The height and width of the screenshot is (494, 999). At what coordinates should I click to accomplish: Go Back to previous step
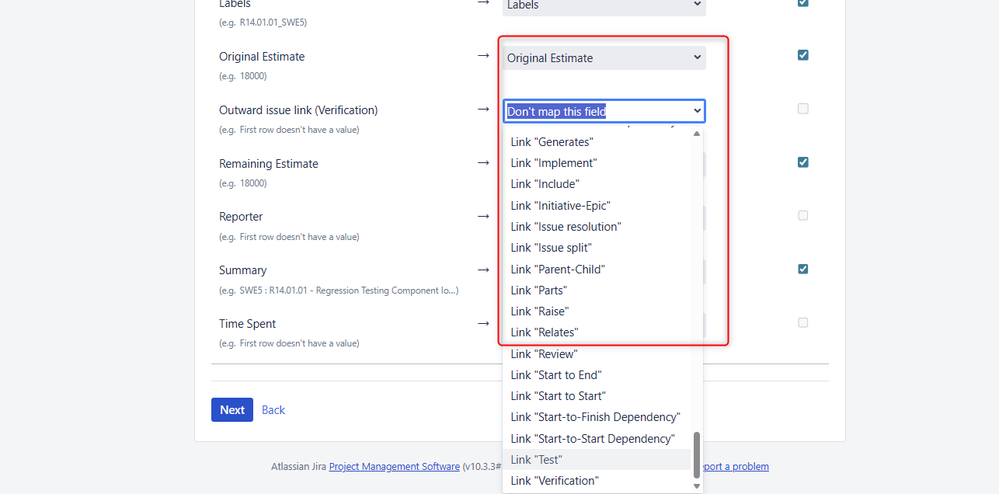point(273,410)
